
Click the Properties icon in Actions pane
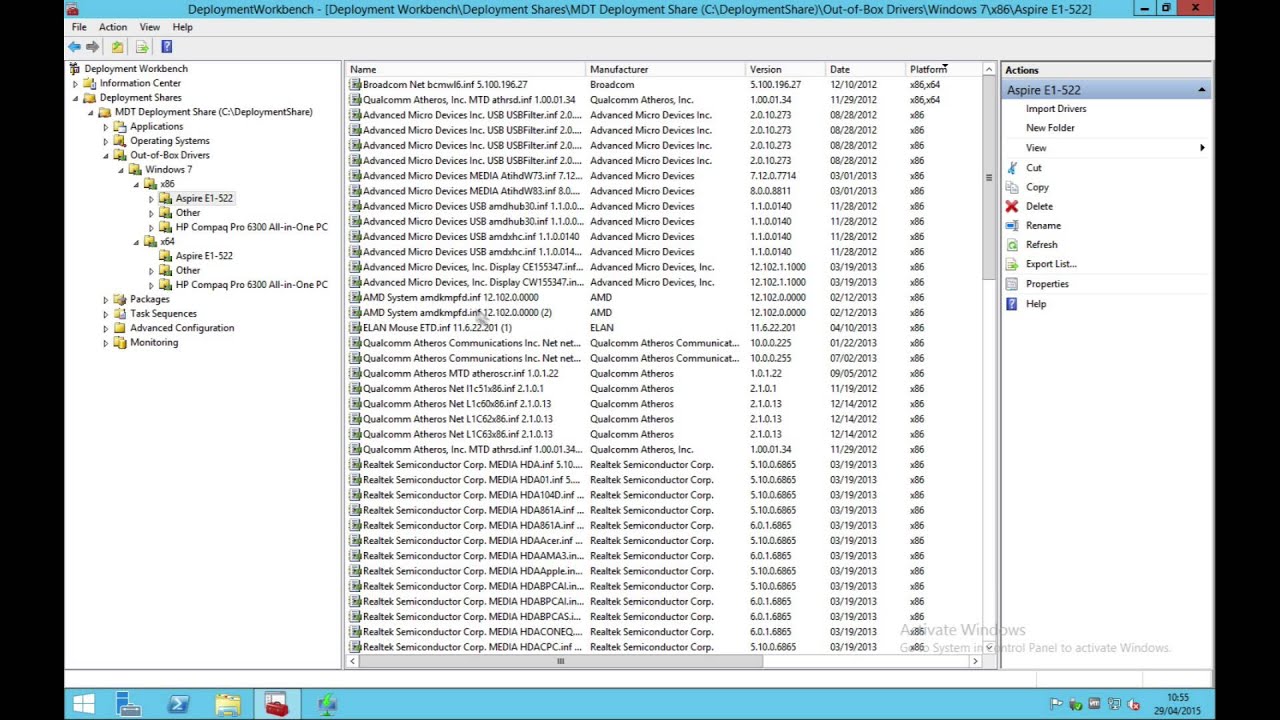click(x=1012, y=284)
